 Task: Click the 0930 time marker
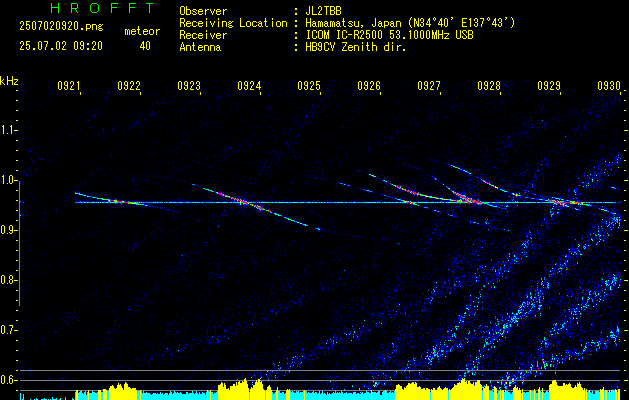609,86
